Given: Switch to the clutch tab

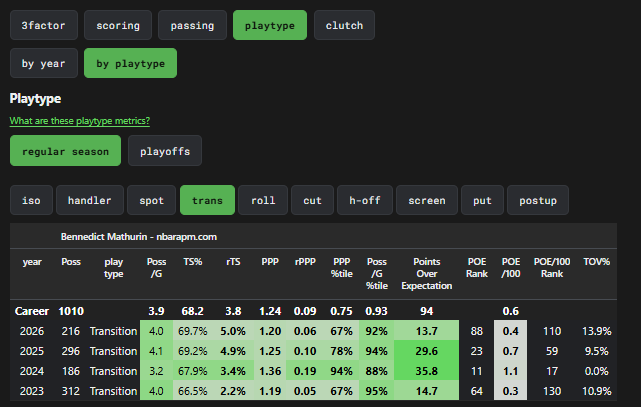Looking at the screenshot, I should (x=344, y=25).
